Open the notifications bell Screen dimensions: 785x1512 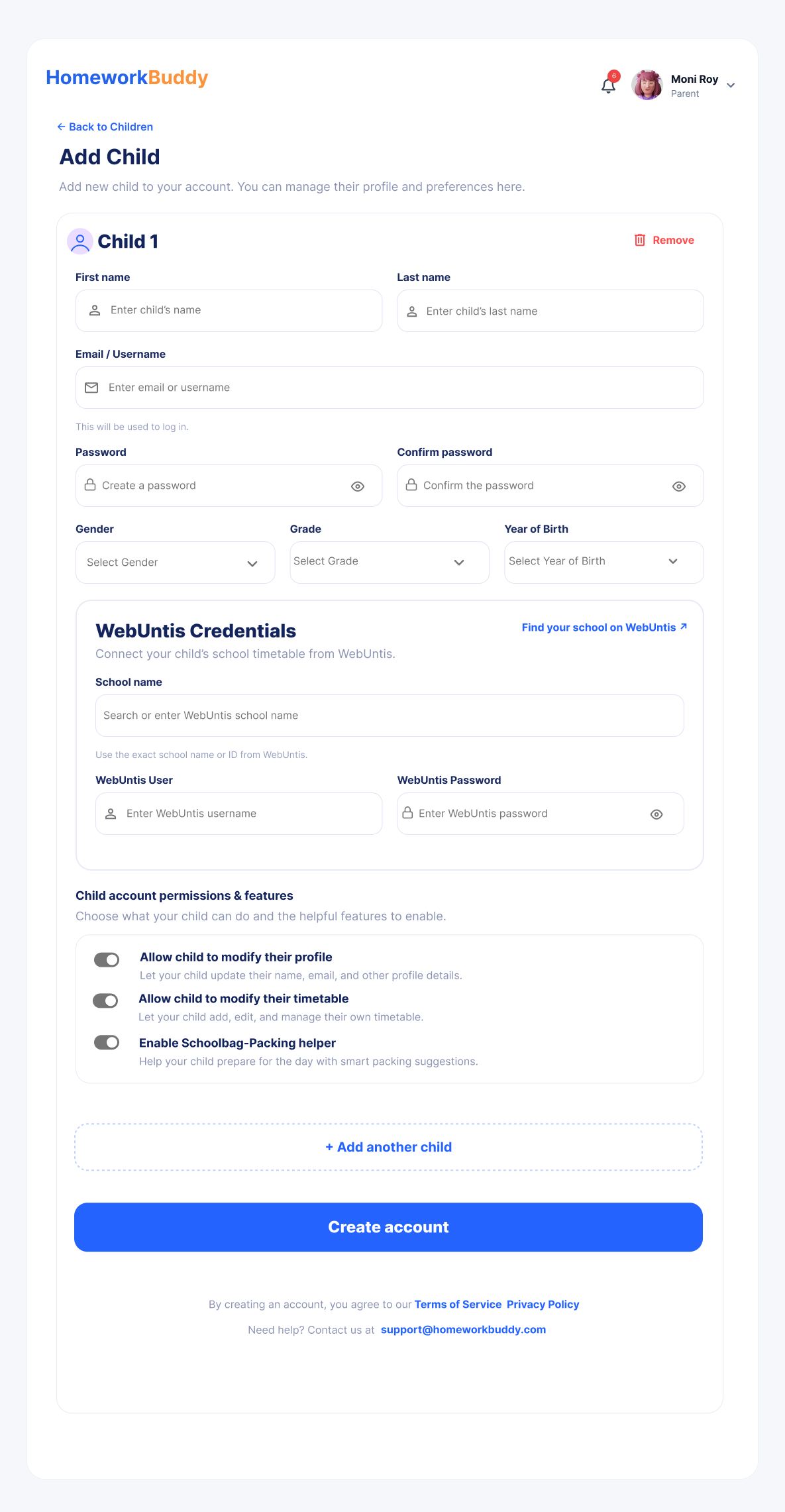point(608,85)
